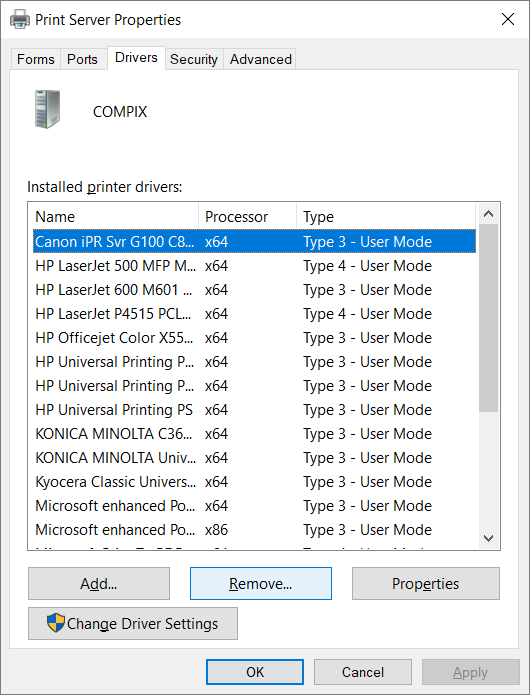The width and height of the screenshot is (530, 695).
Task: Select the HP LaserJet 500 MFP driver
Action: (254, 266)
